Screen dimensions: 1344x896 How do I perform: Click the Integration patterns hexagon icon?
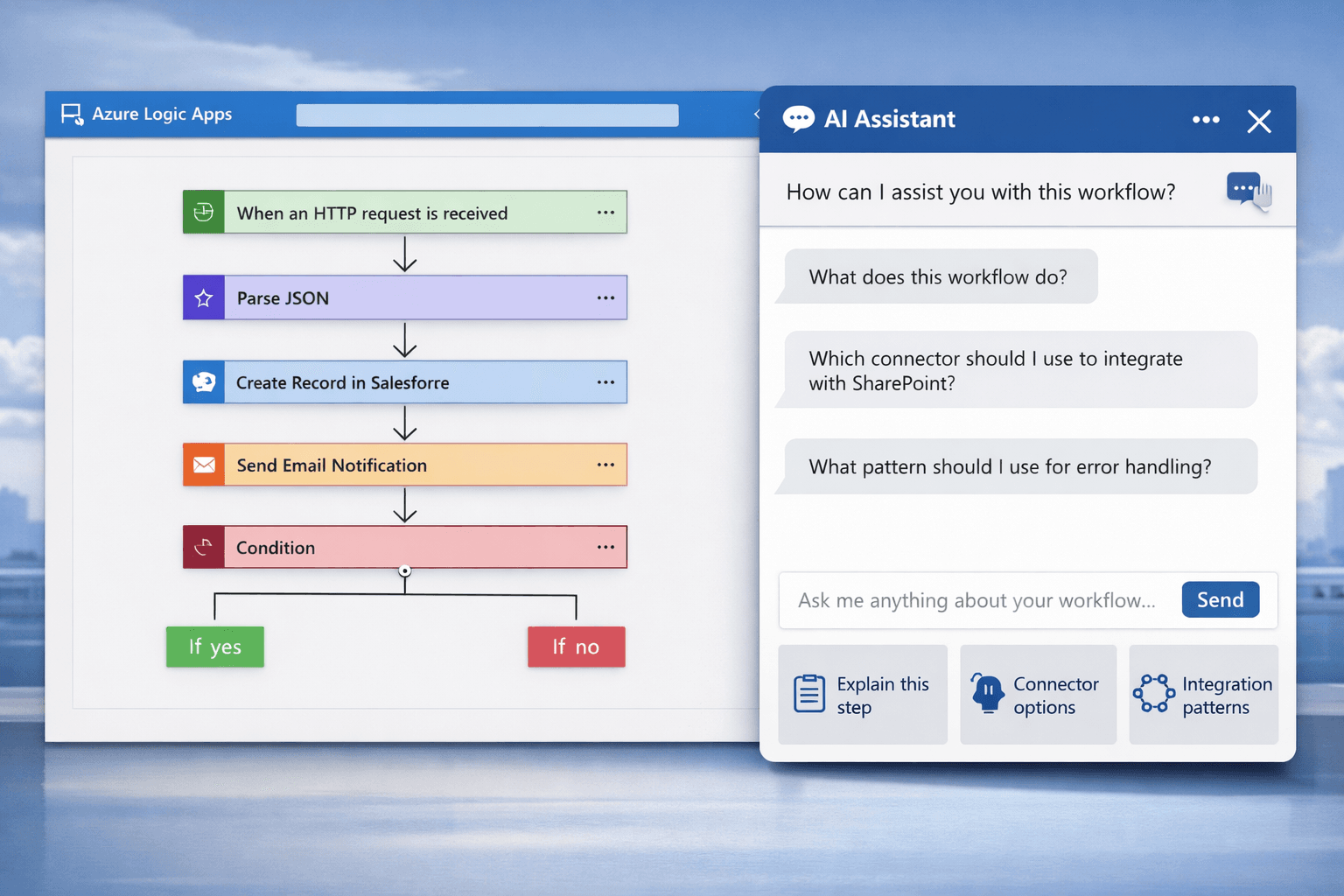[1154, 692]
